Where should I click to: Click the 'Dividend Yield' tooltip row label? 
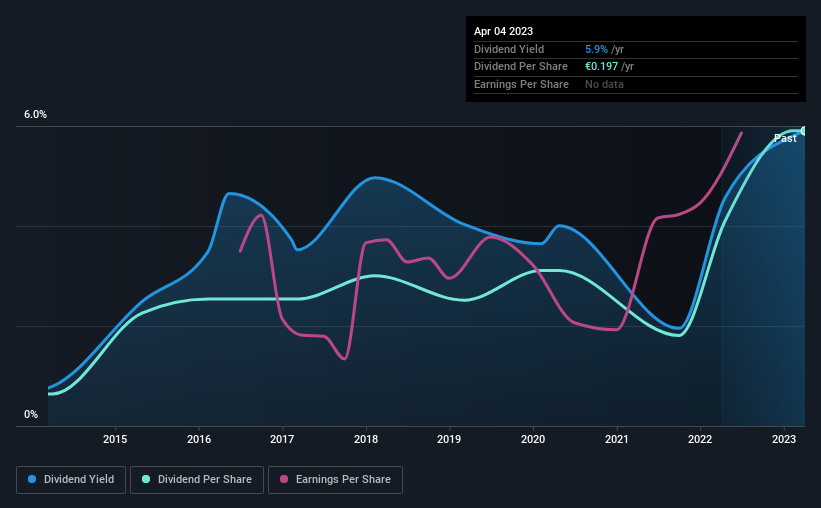pyautogui.click(x=509, y=49)
